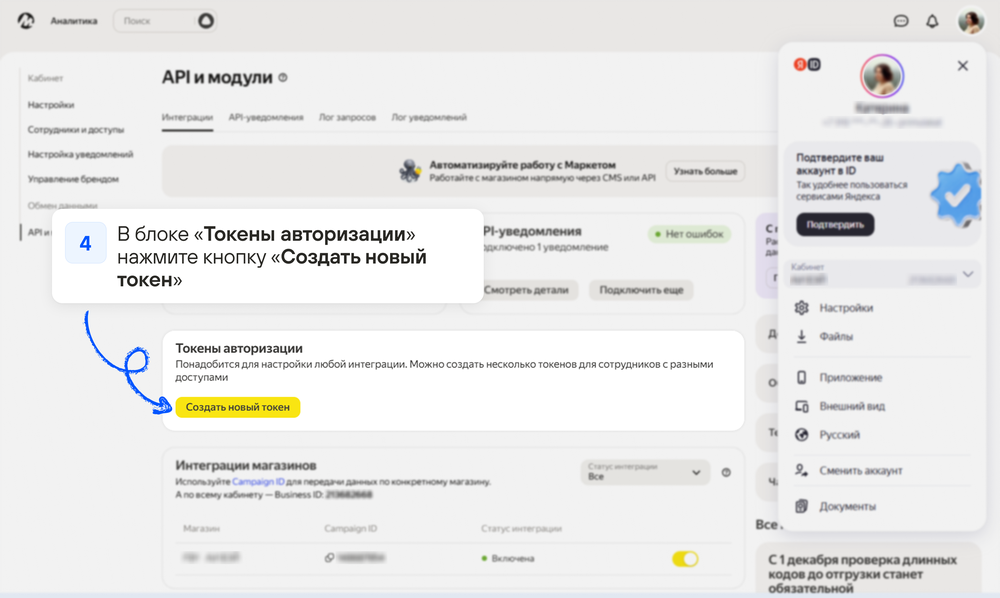Click the documents icon beside Документы

tap(802, 506)
